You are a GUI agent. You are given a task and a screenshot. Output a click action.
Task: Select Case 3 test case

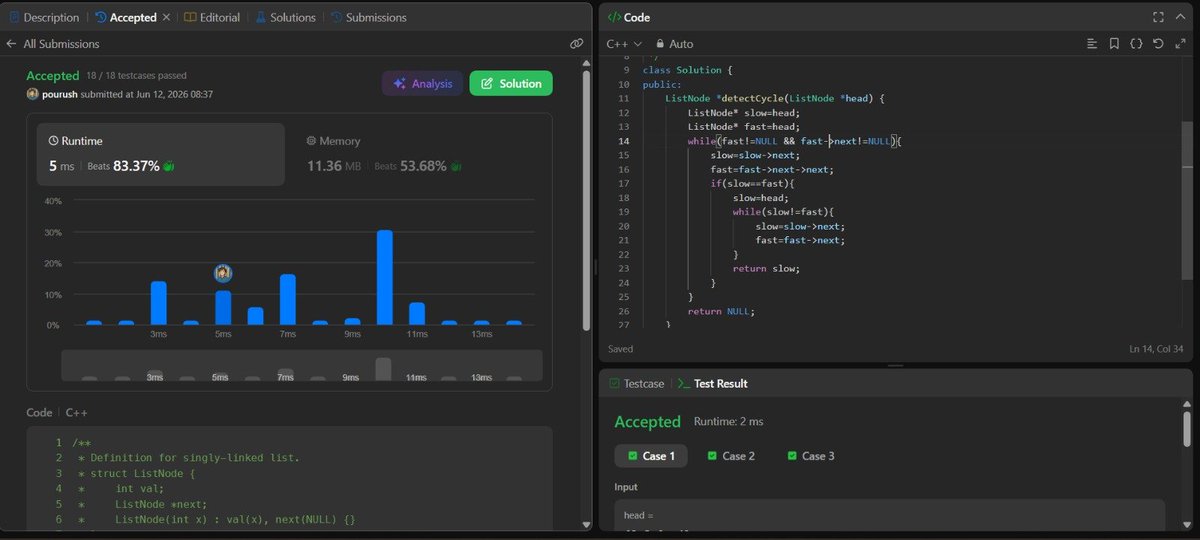[811, 456]
